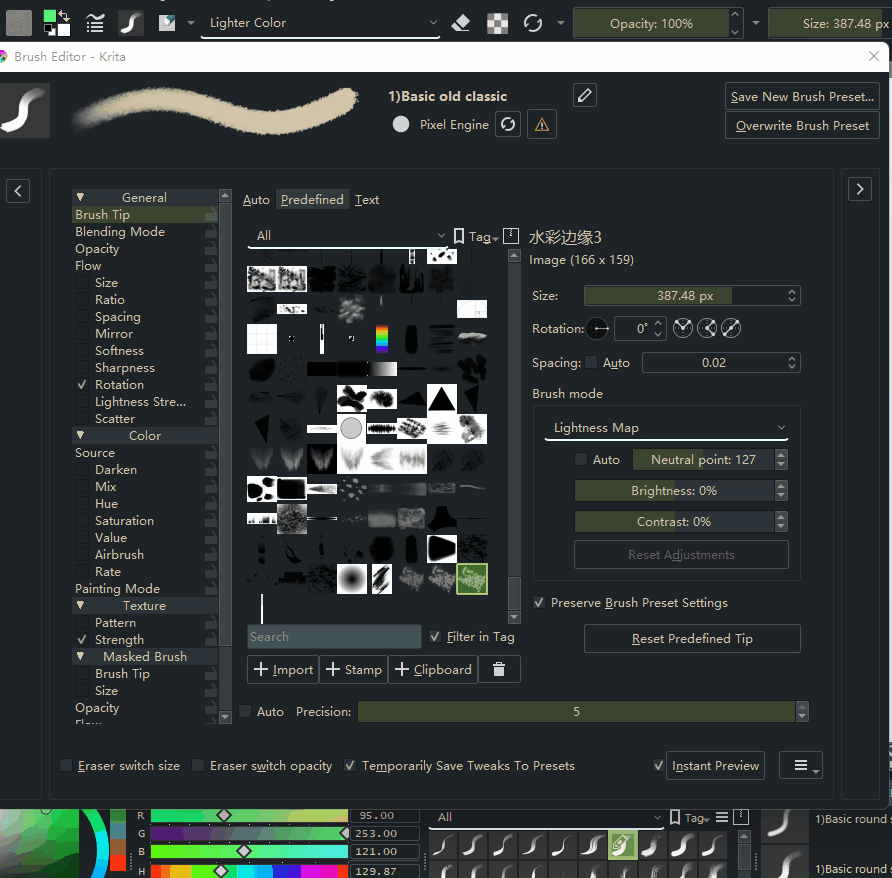The image size is (892, 878).
Task: Click the first rotation preset icon
Action: (683, 328)
